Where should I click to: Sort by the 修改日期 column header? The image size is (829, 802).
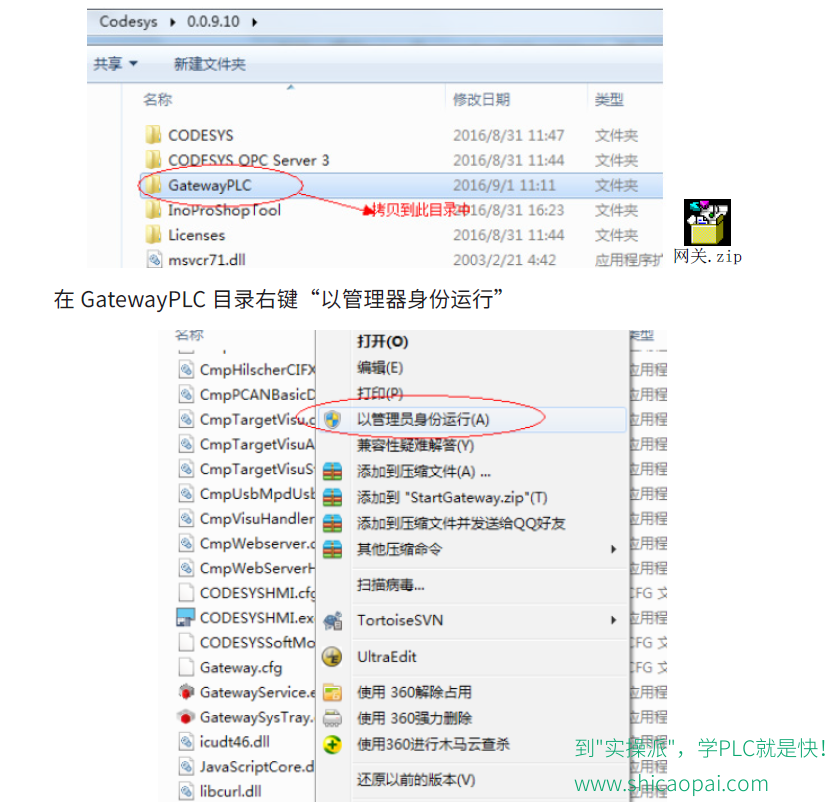click(x=481, y=99)
